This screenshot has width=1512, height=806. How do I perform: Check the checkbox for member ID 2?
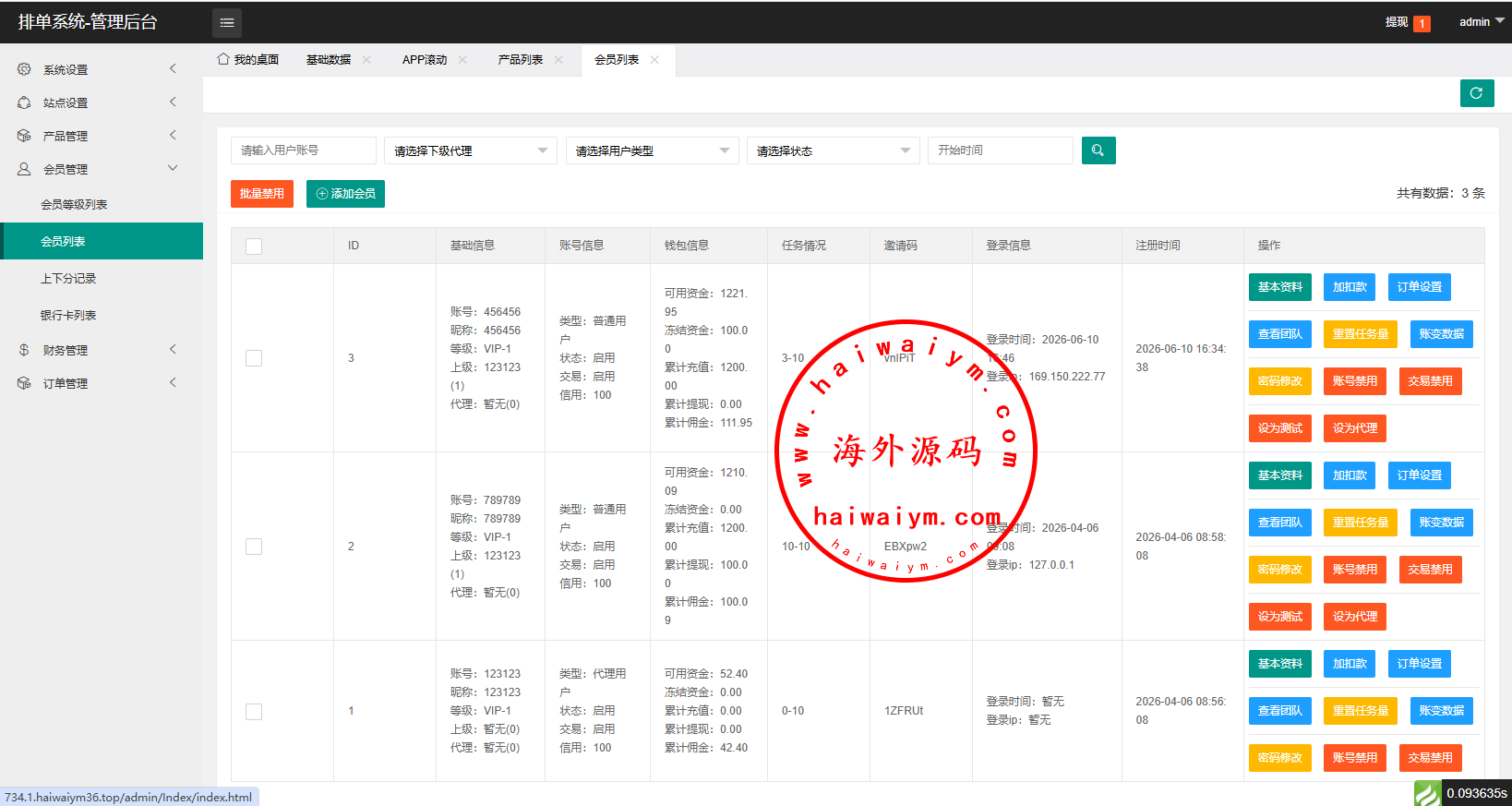[x=254, y=547]
